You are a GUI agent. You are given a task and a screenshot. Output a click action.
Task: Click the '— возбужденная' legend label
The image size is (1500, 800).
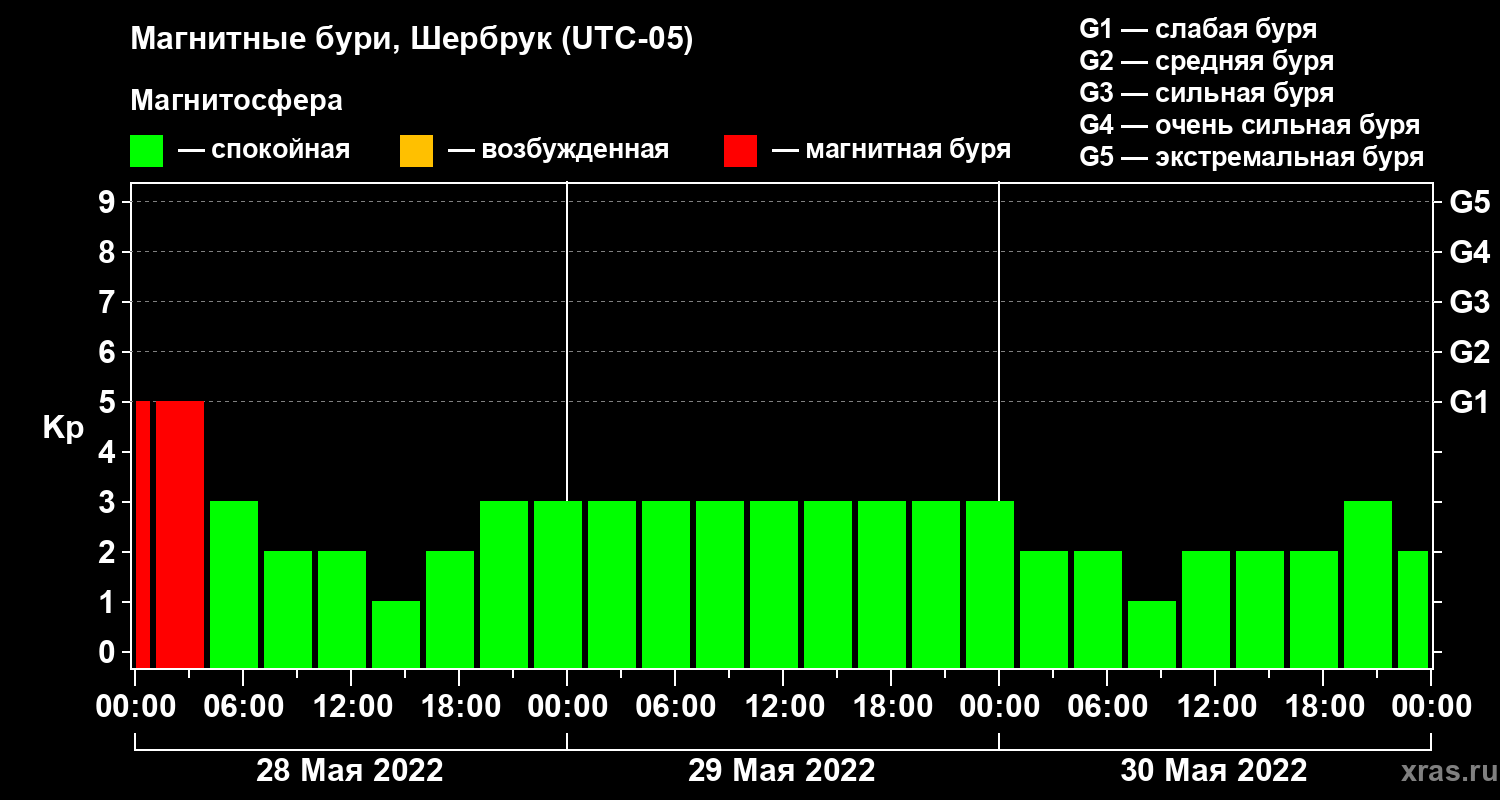tap(558, 151)
